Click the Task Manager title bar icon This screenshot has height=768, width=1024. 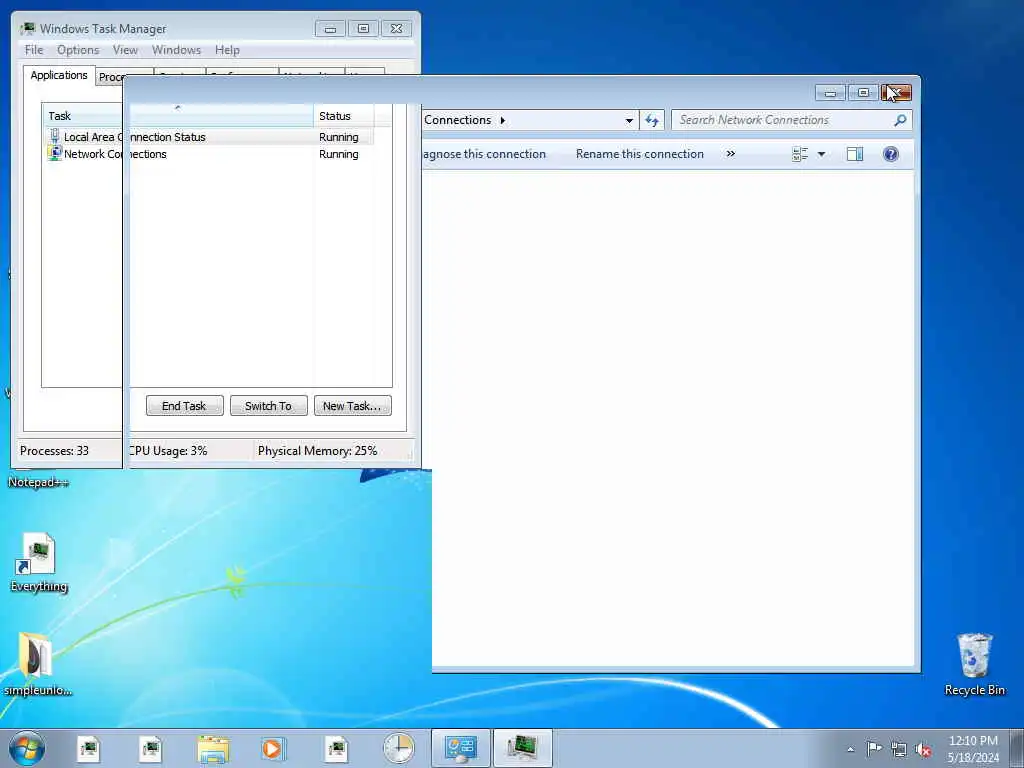click(28, 28)
